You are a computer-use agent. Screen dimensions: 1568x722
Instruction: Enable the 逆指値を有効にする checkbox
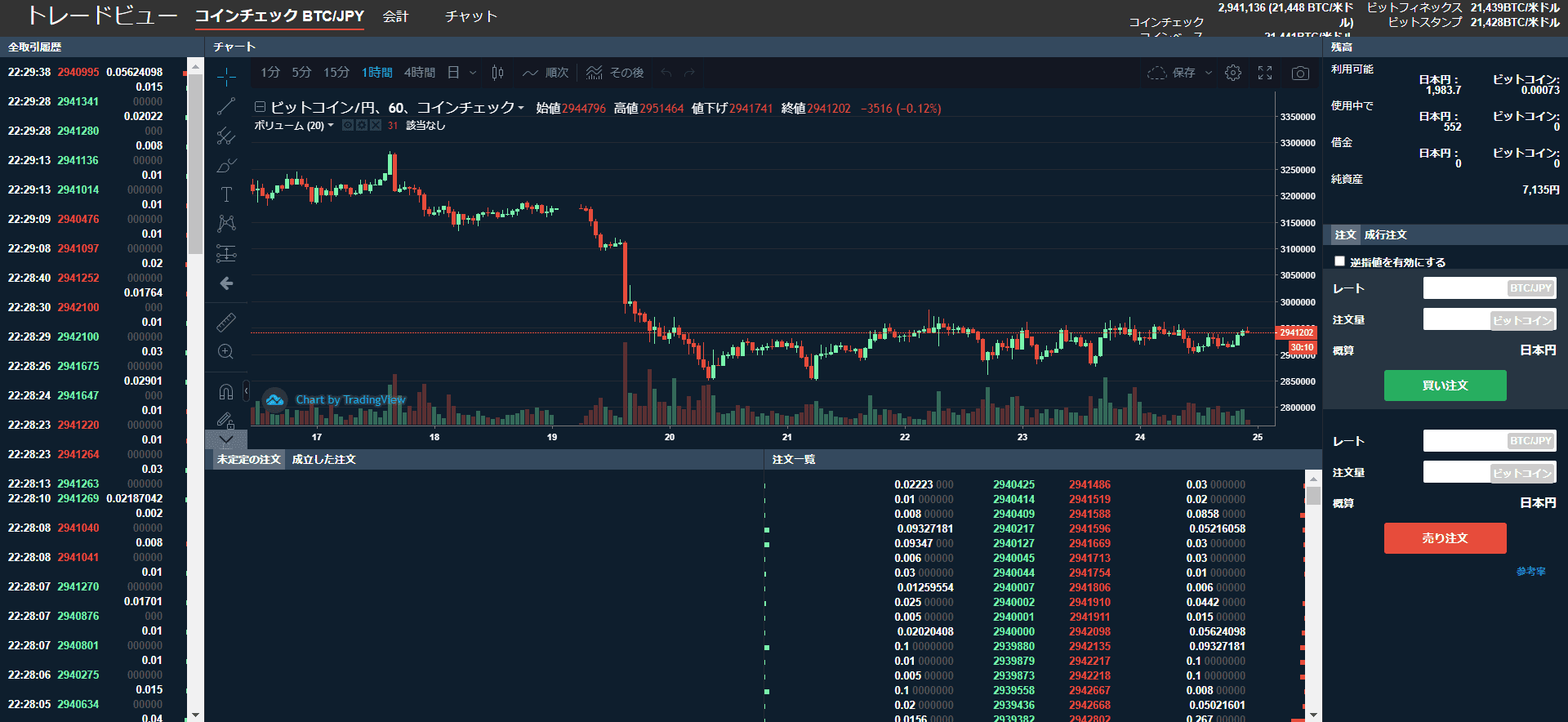1339,261
